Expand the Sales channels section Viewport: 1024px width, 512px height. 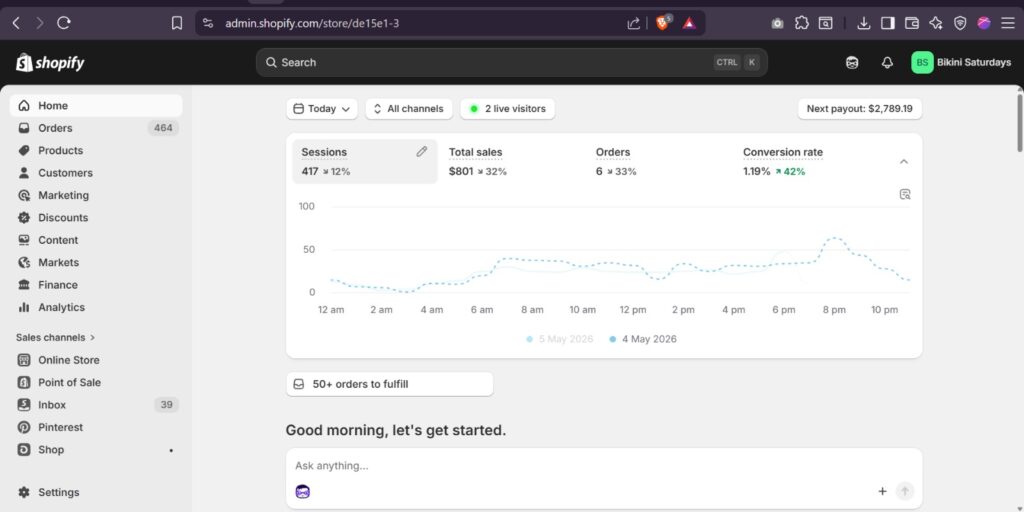pyautogui.click(x=56, y=338)
